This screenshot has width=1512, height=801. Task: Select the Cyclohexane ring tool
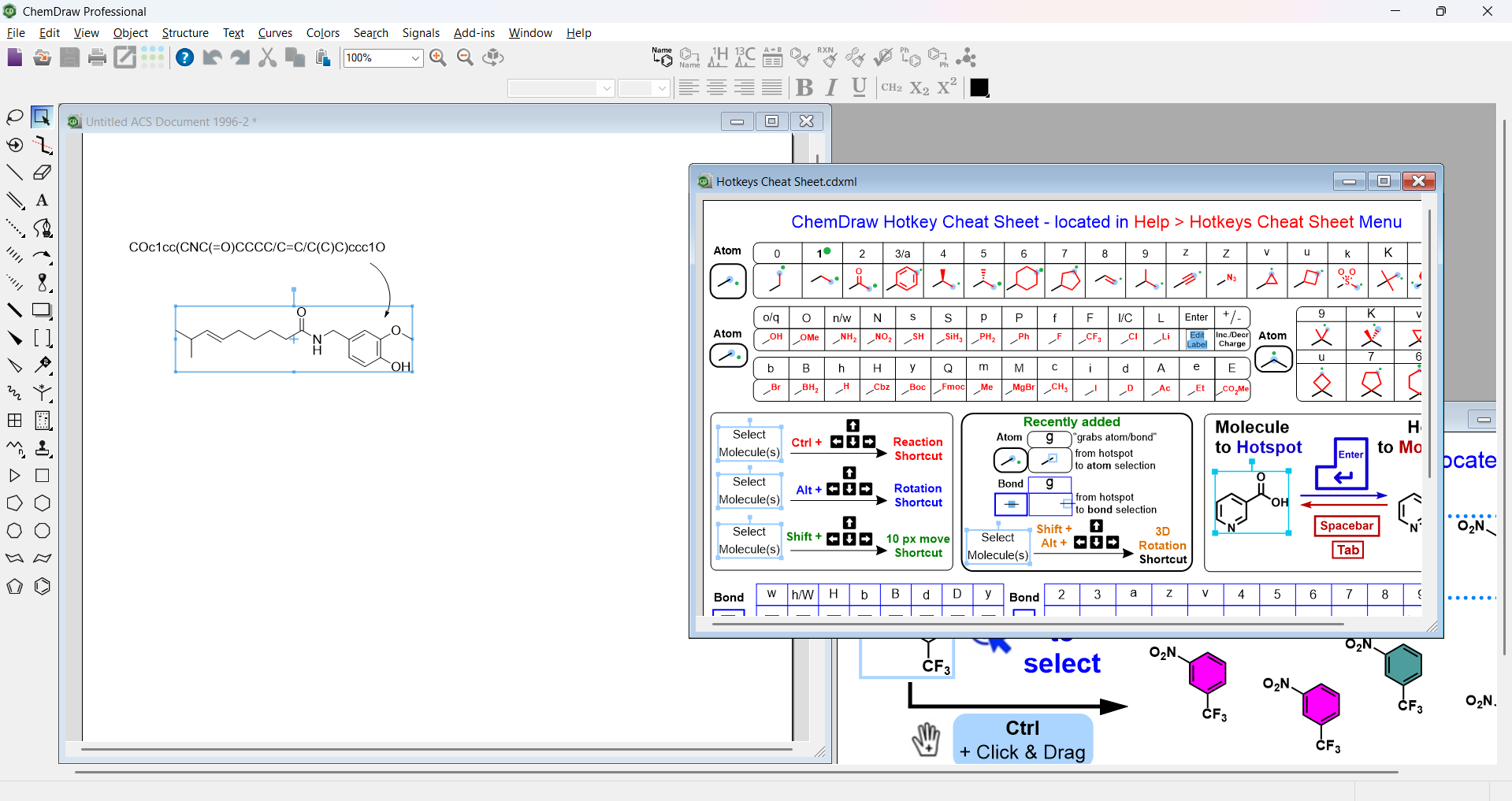(x=43, y=503)
